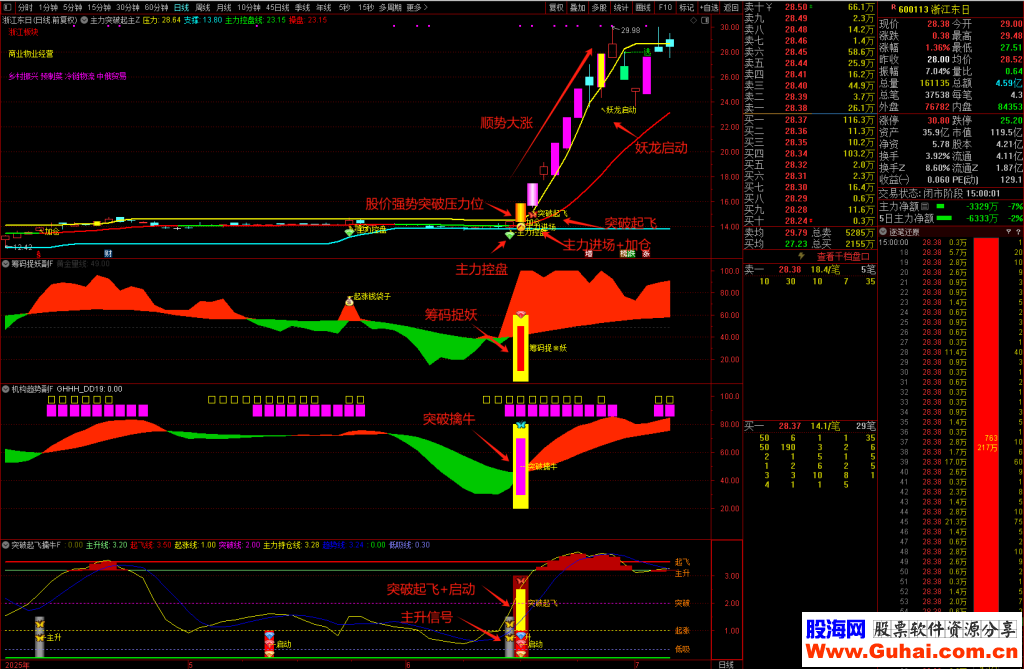Screen dimensions: 1024x669
Task: Click the 统计 statistics button
Action: [621, 7]
